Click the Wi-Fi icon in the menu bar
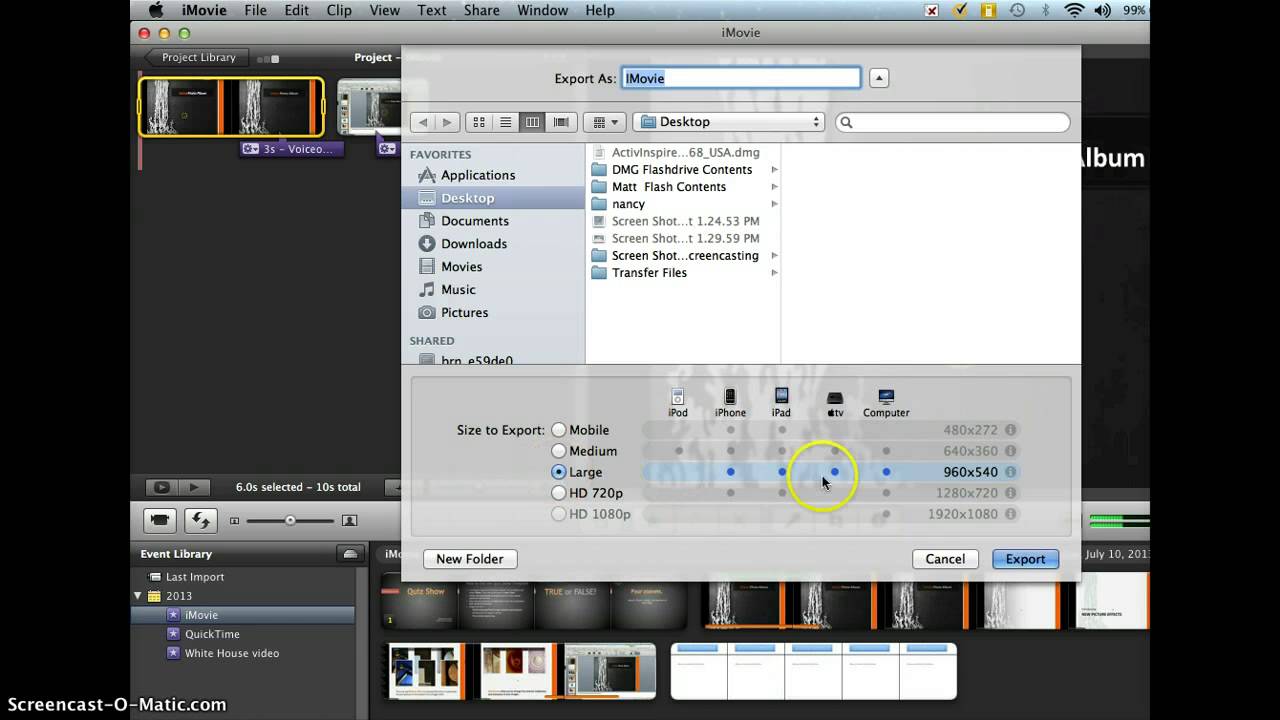 click(1075, 10)
